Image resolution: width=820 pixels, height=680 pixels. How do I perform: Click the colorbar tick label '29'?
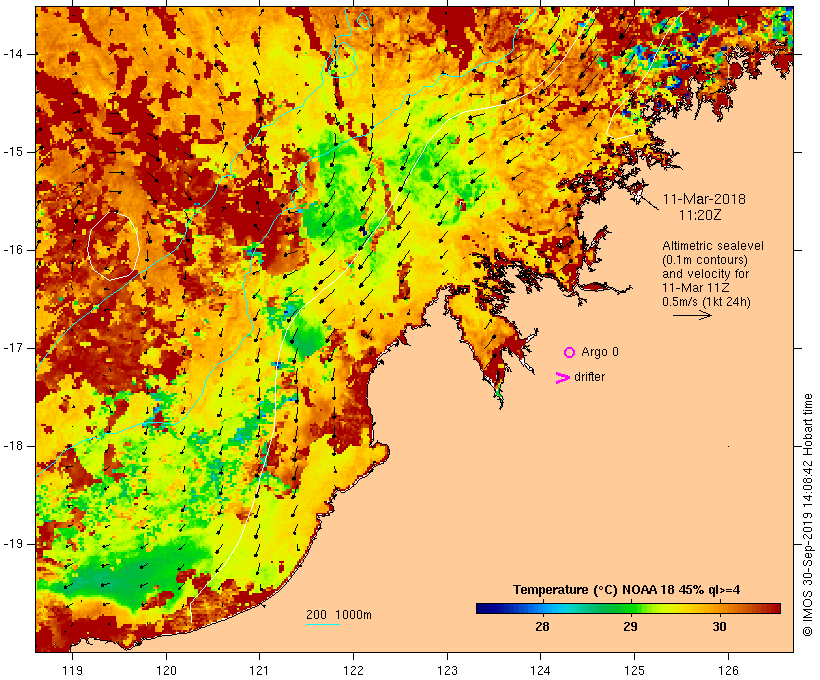(631, 627)
